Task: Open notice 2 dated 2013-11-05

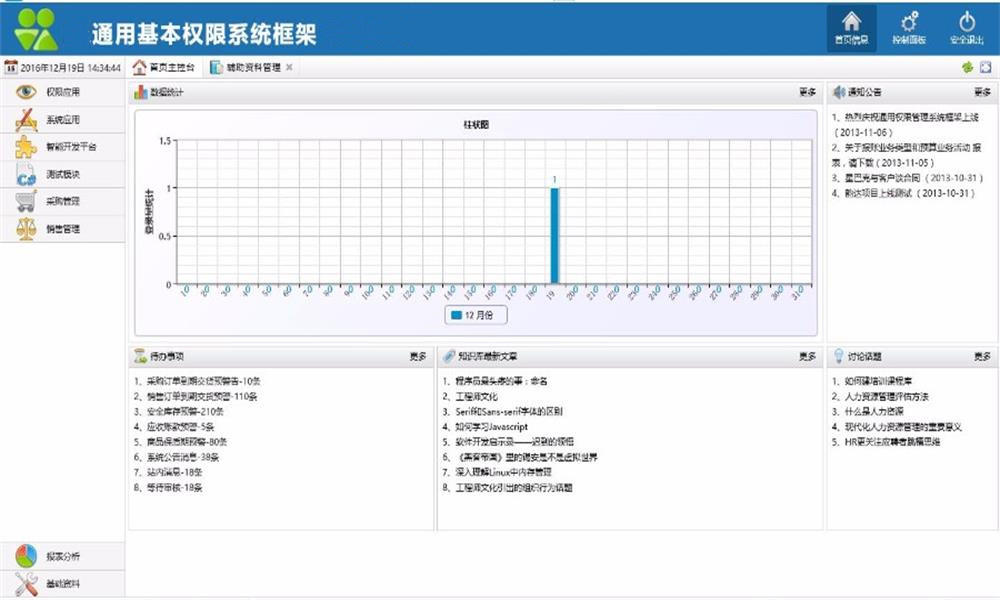Action: 906,155
